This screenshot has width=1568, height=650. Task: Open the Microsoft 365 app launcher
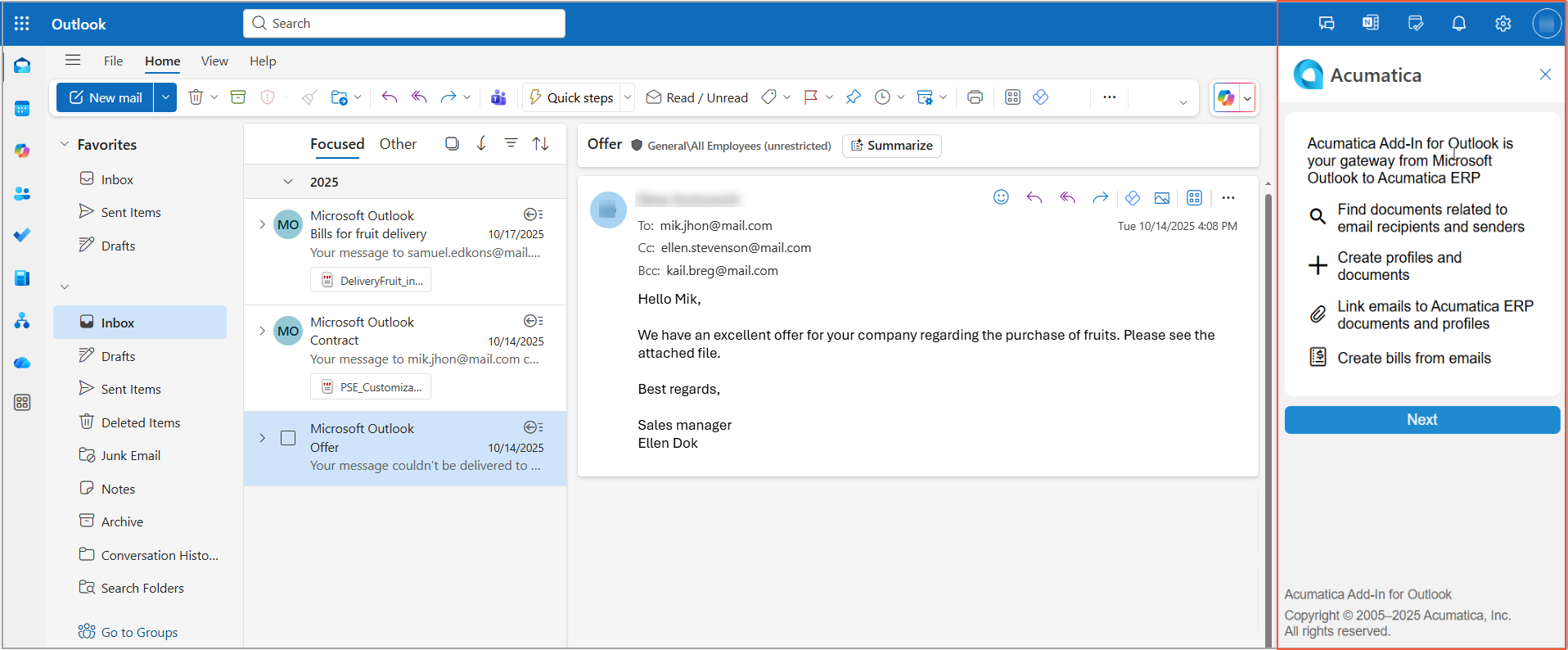(22, 24)
